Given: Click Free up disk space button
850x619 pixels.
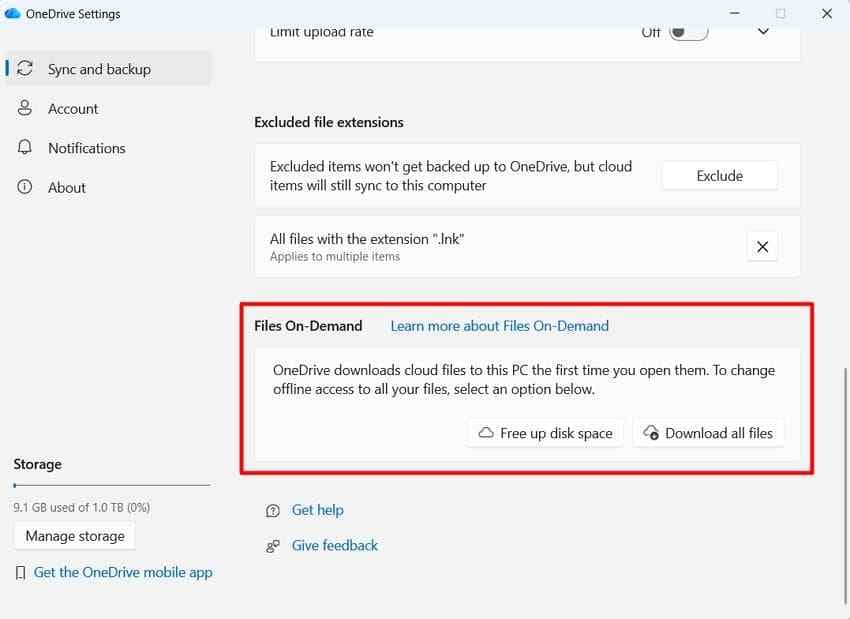Looking at the screenshot, I should click(x=546, y=433).
